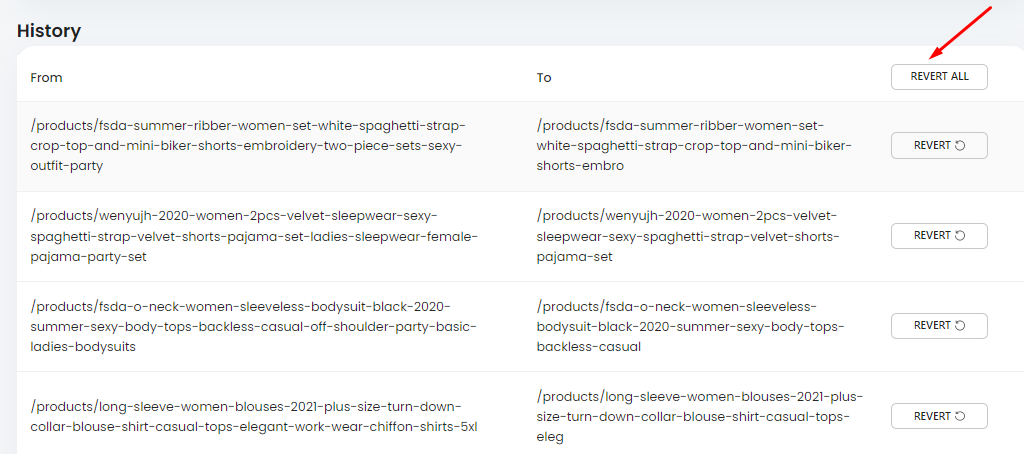The height and width of the screenshot is (454, 1024).
Task: Click the original fsda-summer-ribber From URL
Action: coord(249,146)
